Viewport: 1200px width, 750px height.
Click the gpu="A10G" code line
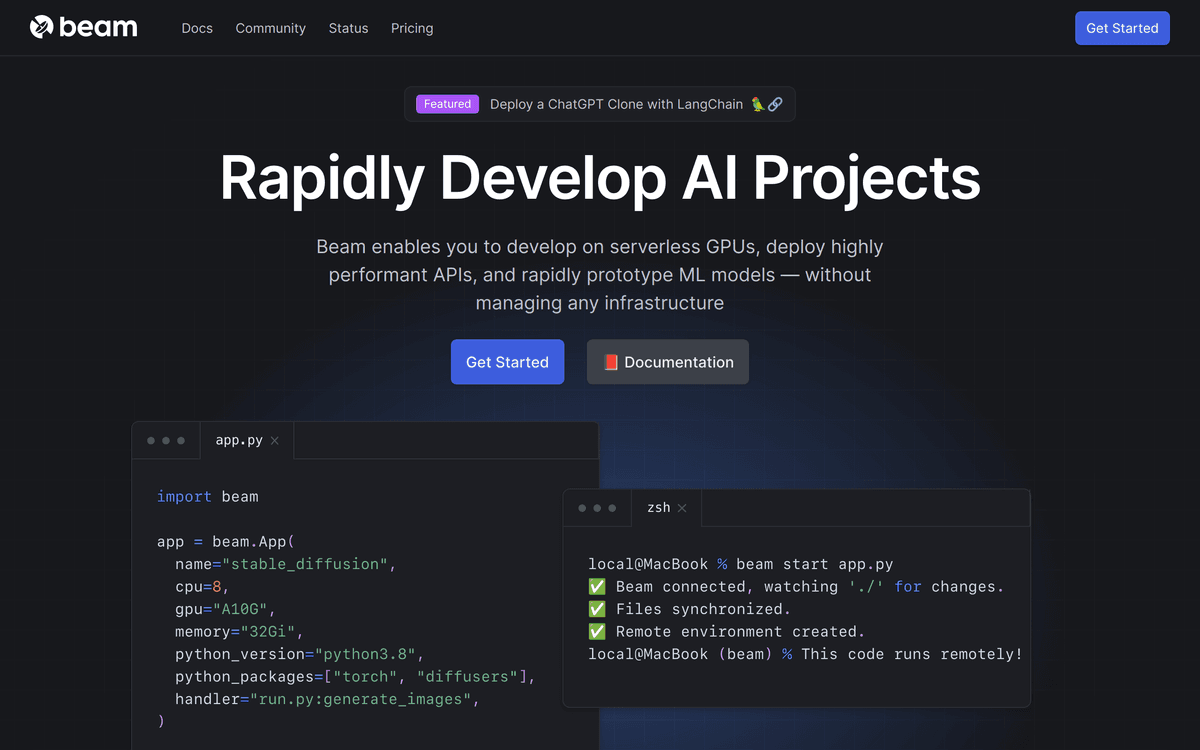[x=225, y=609]
